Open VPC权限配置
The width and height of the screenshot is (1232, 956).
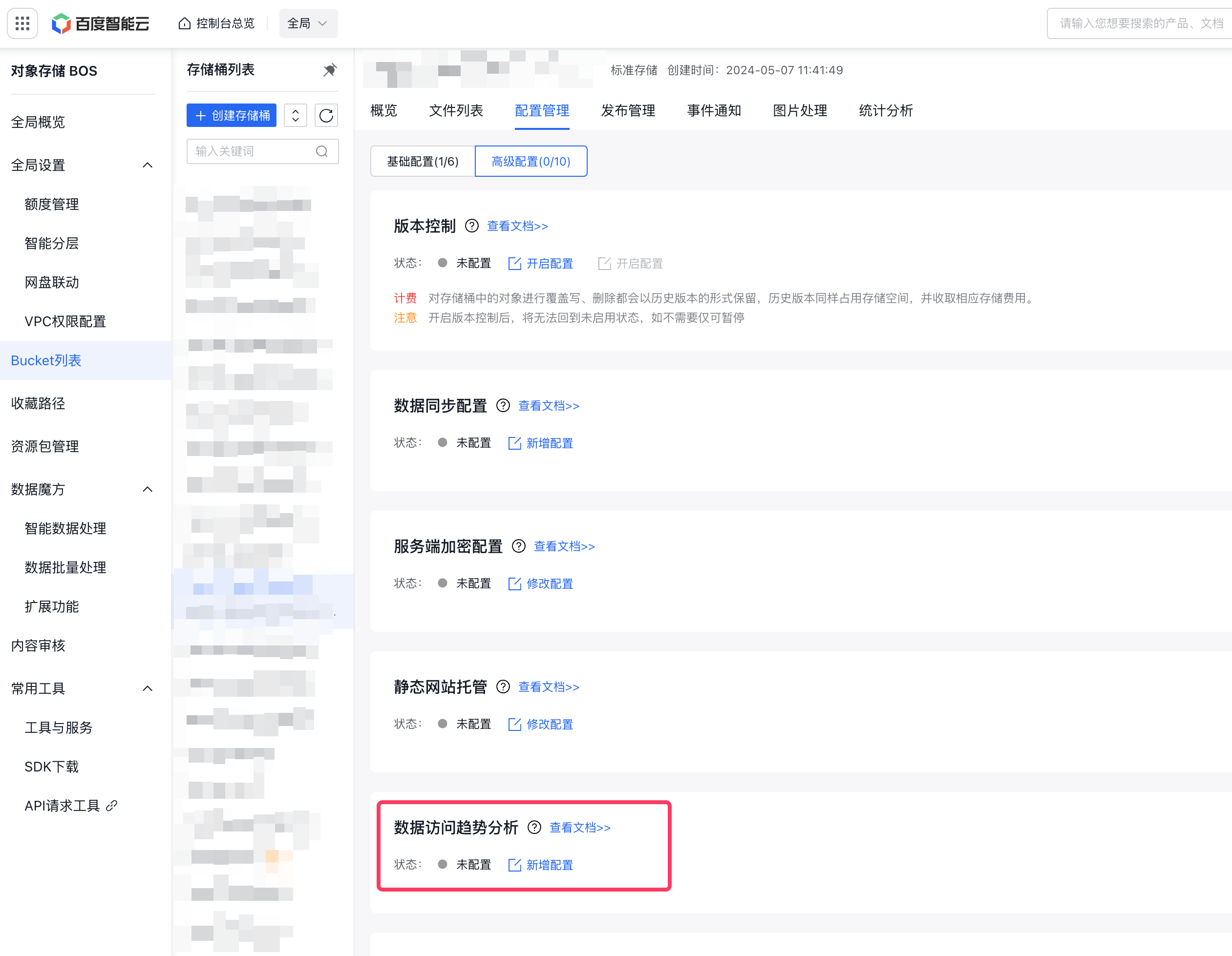coord(65,321)
